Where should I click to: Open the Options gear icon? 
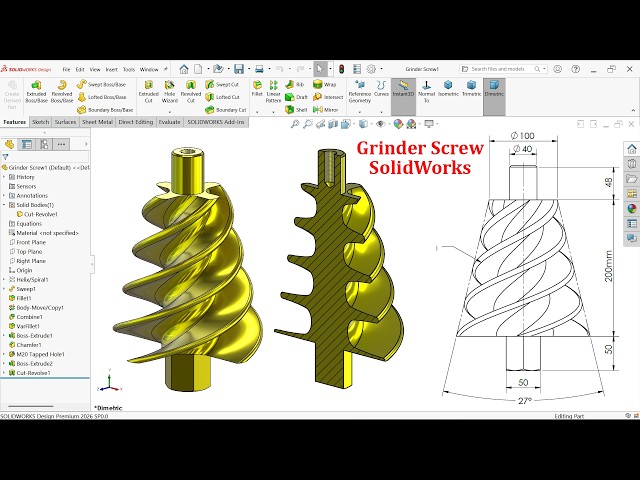point(371,69)
